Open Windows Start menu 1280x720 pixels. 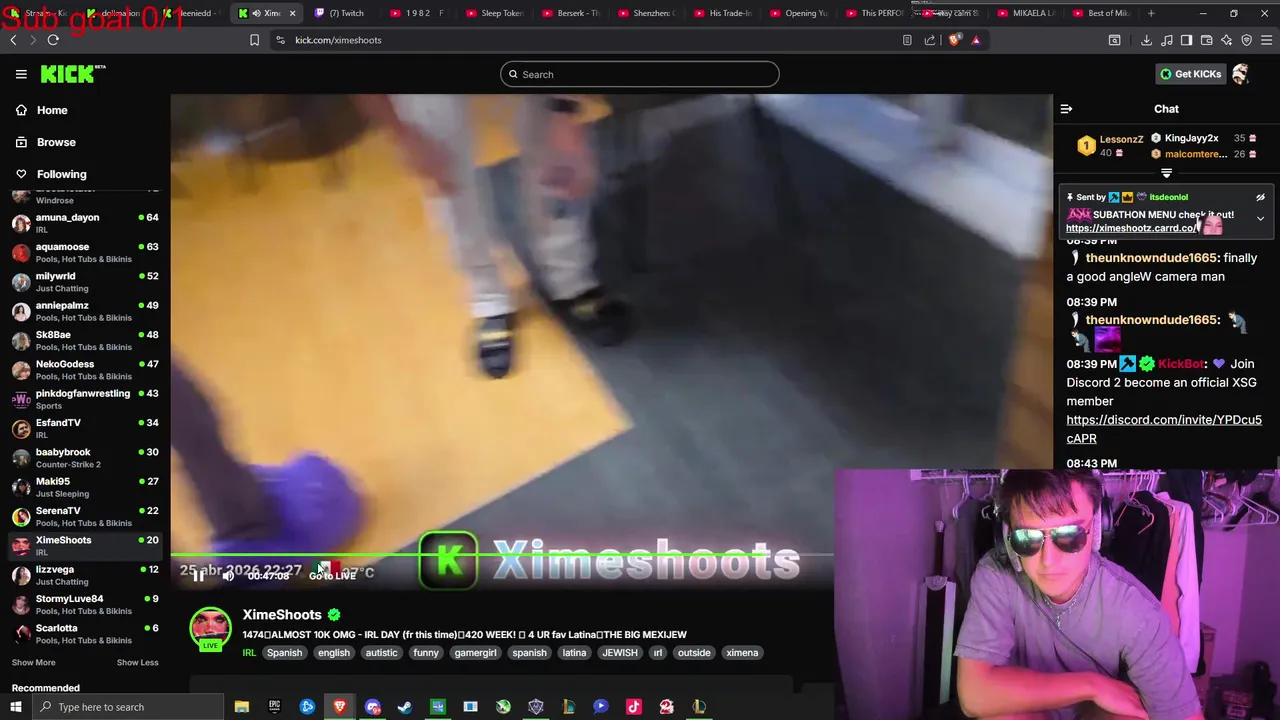tap(15, 707)
